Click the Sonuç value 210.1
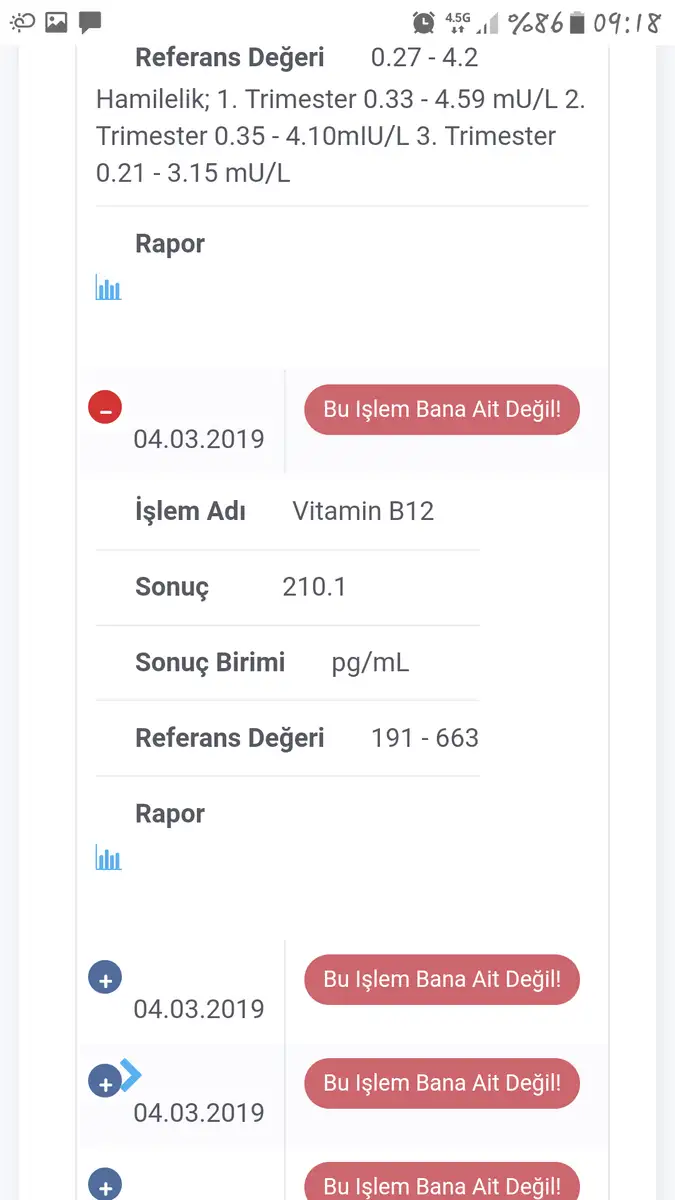 tap(314, 587)
